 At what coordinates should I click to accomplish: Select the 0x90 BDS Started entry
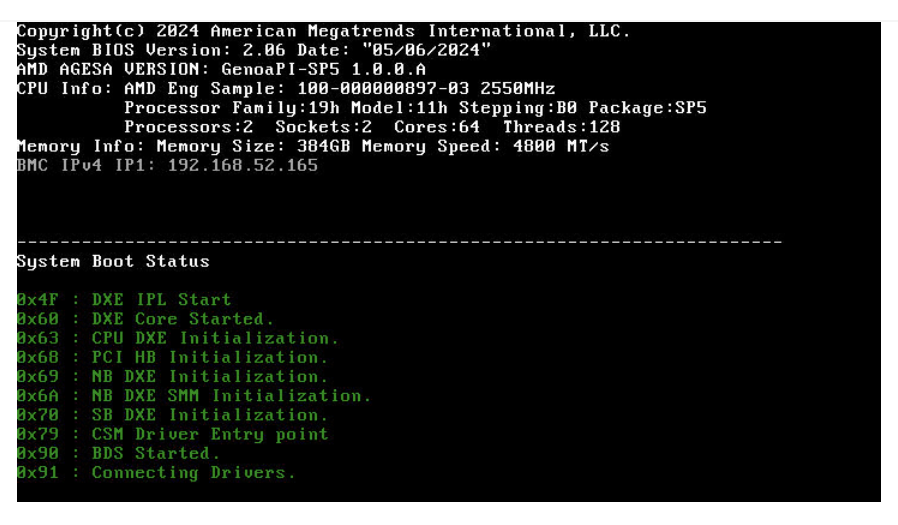[x=118, y=453]
